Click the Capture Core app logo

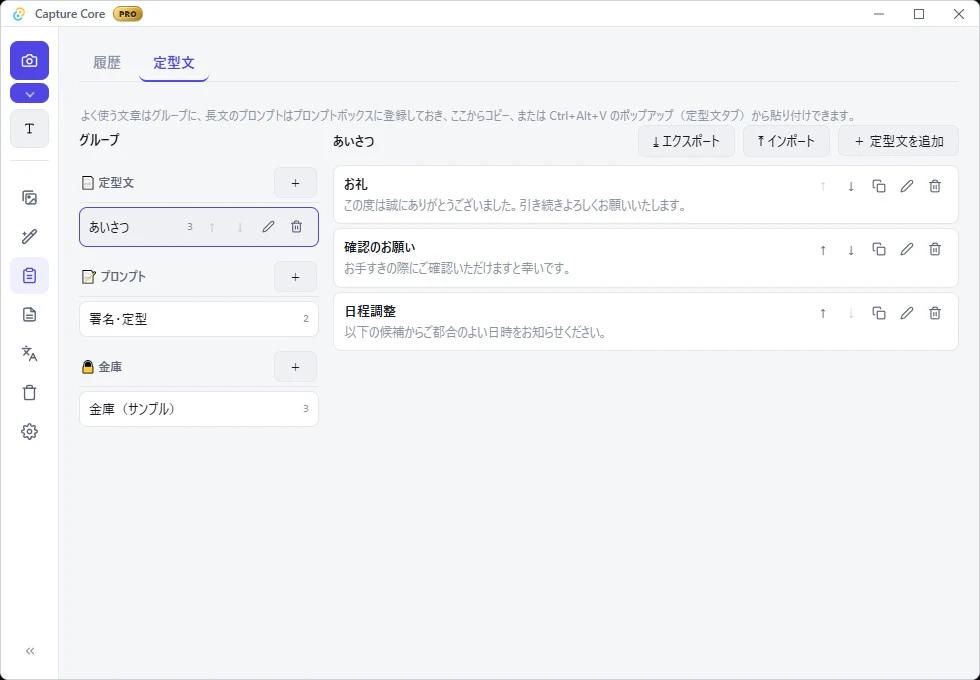click(x=19, y=14)
